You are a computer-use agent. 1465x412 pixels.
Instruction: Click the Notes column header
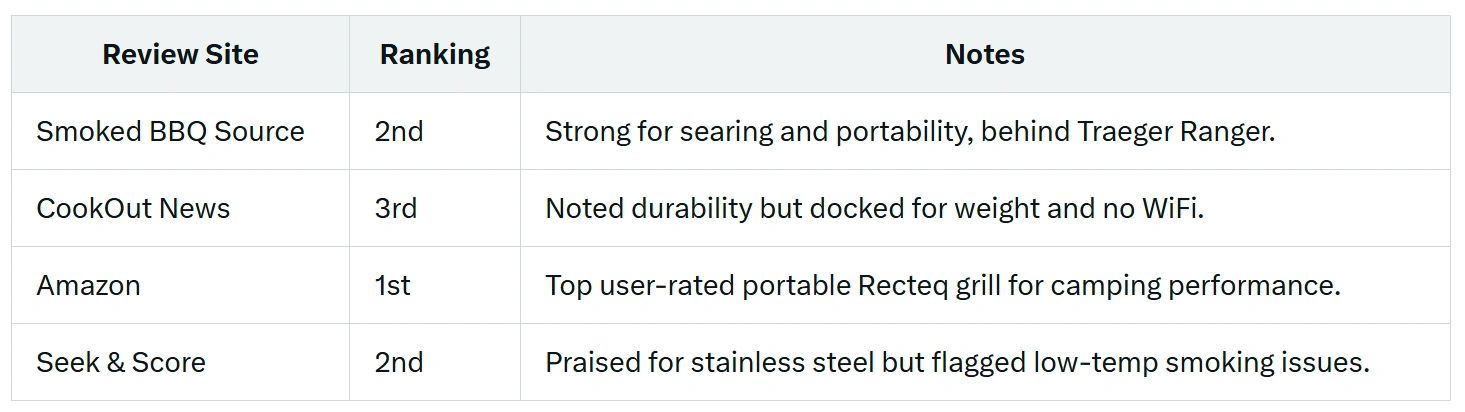pos(984,54)
